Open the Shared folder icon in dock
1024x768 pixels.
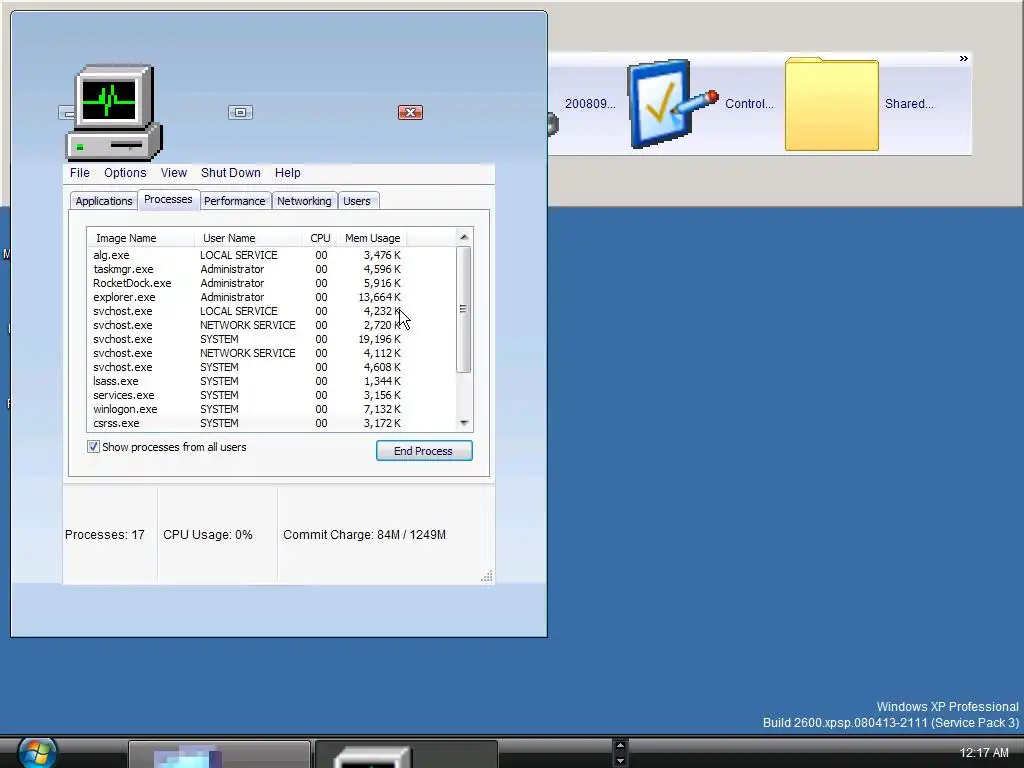click(x=831, y=104)
